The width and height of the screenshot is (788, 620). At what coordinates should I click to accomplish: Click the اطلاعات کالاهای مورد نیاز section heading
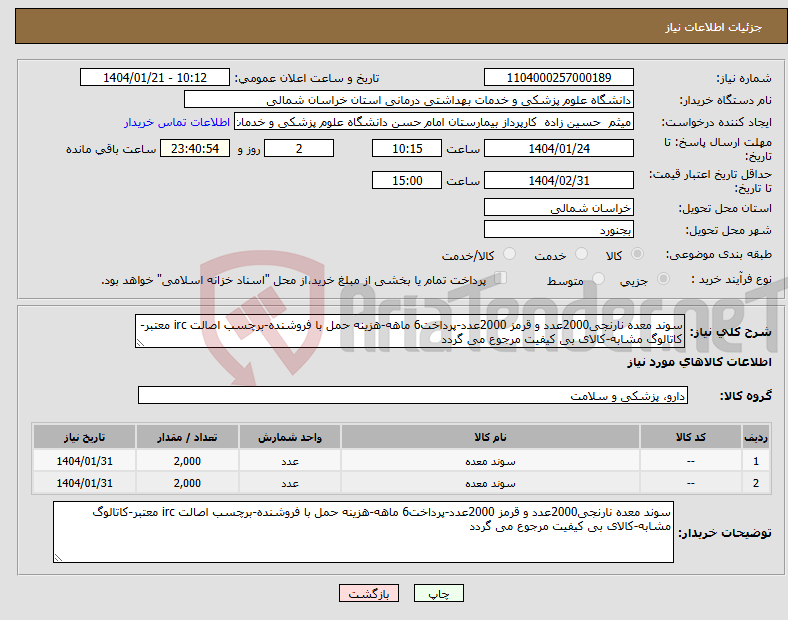pyautogui.click(x=699, y=362)
